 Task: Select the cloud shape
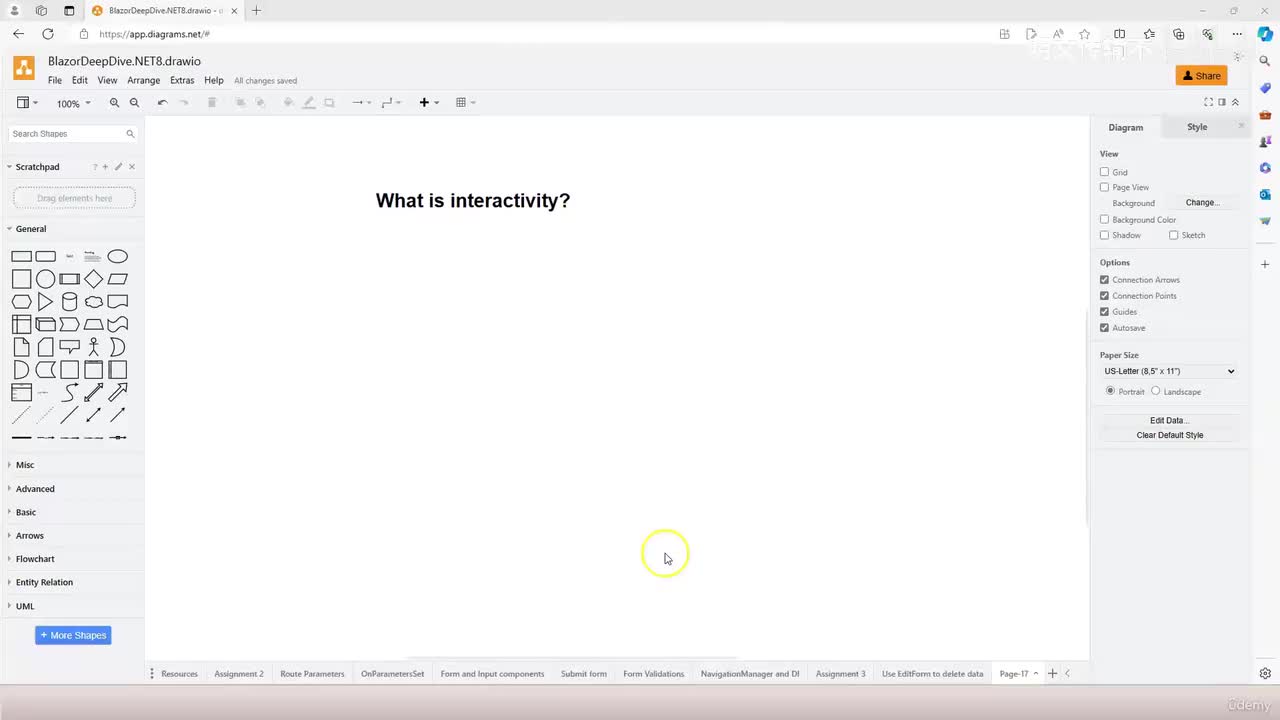[x=94, y=302]
